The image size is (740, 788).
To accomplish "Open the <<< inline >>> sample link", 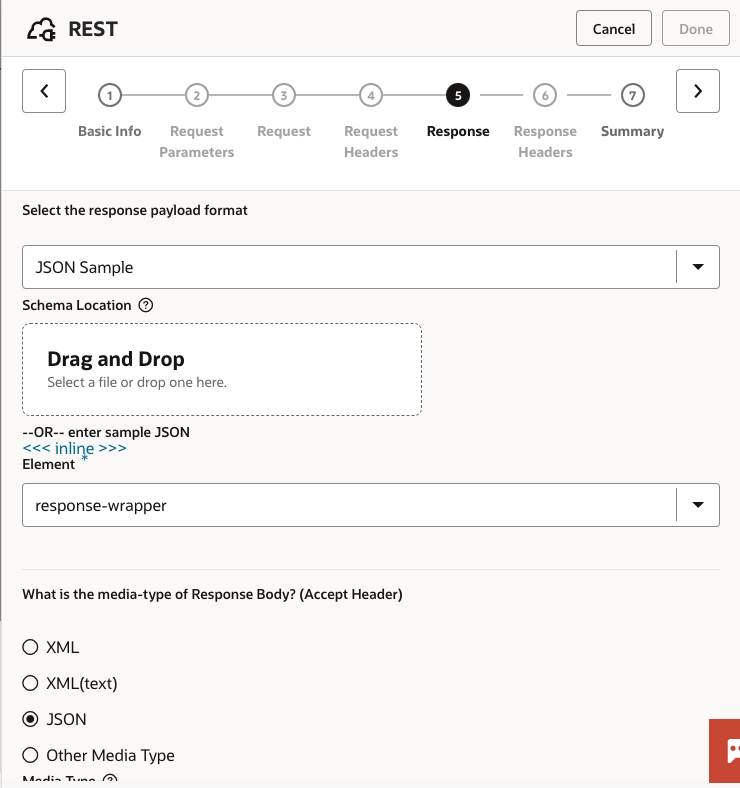I will [x=74, y=448].
